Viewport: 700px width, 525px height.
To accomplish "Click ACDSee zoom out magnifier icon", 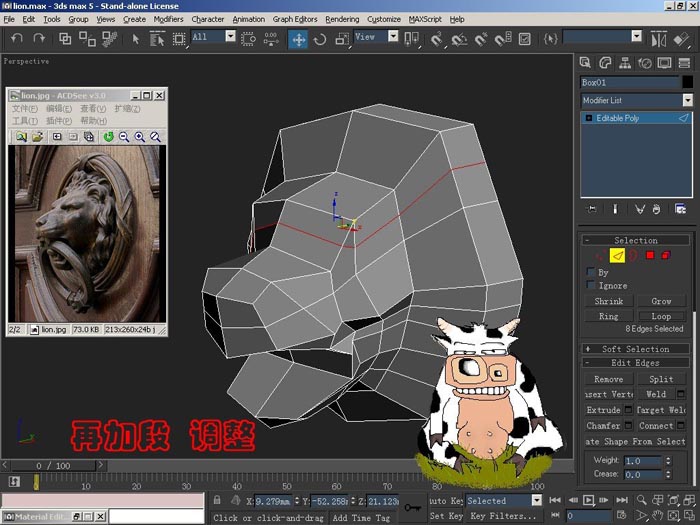I will pyautogui.click(x=124, y=137).
